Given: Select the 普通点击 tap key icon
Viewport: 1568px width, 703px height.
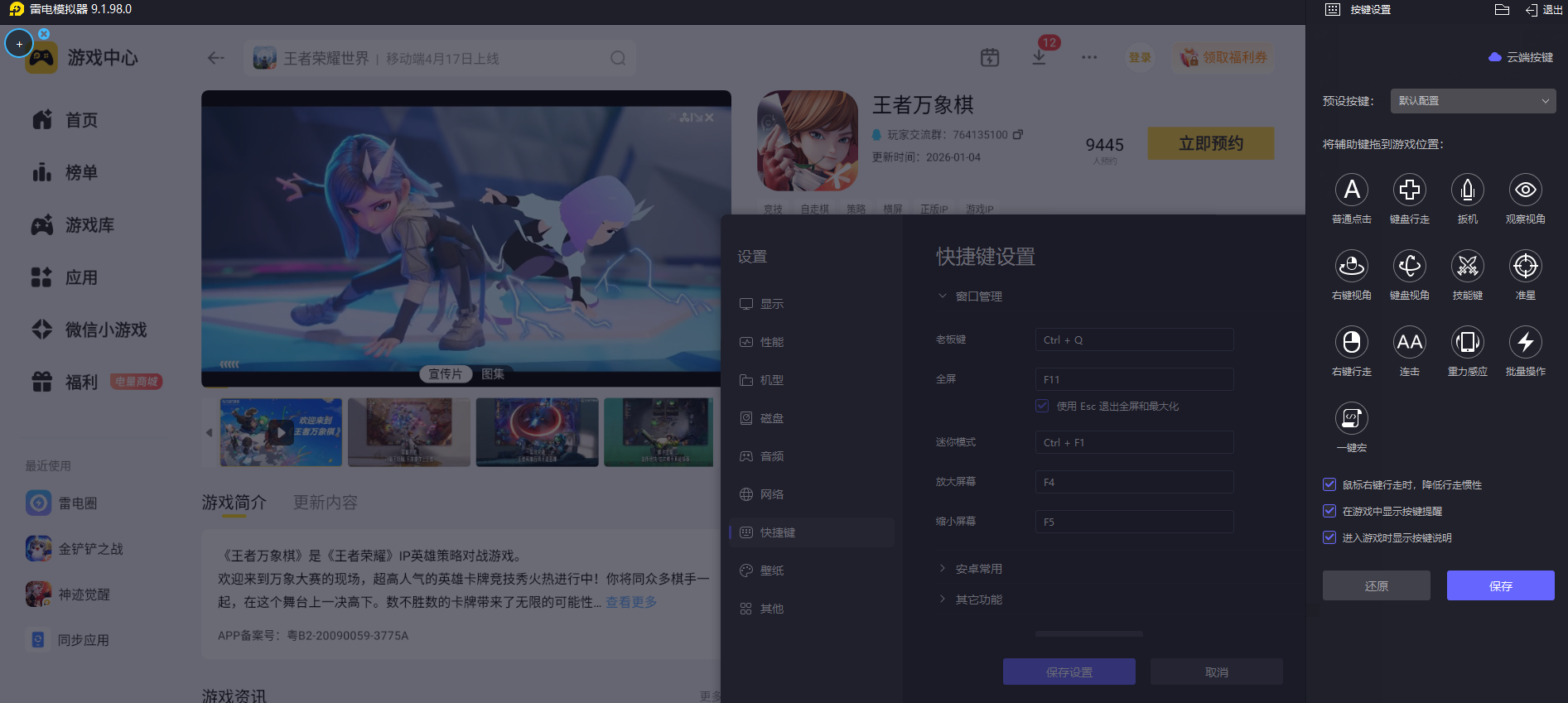Looking at the screenshot, I should 1352,190.
